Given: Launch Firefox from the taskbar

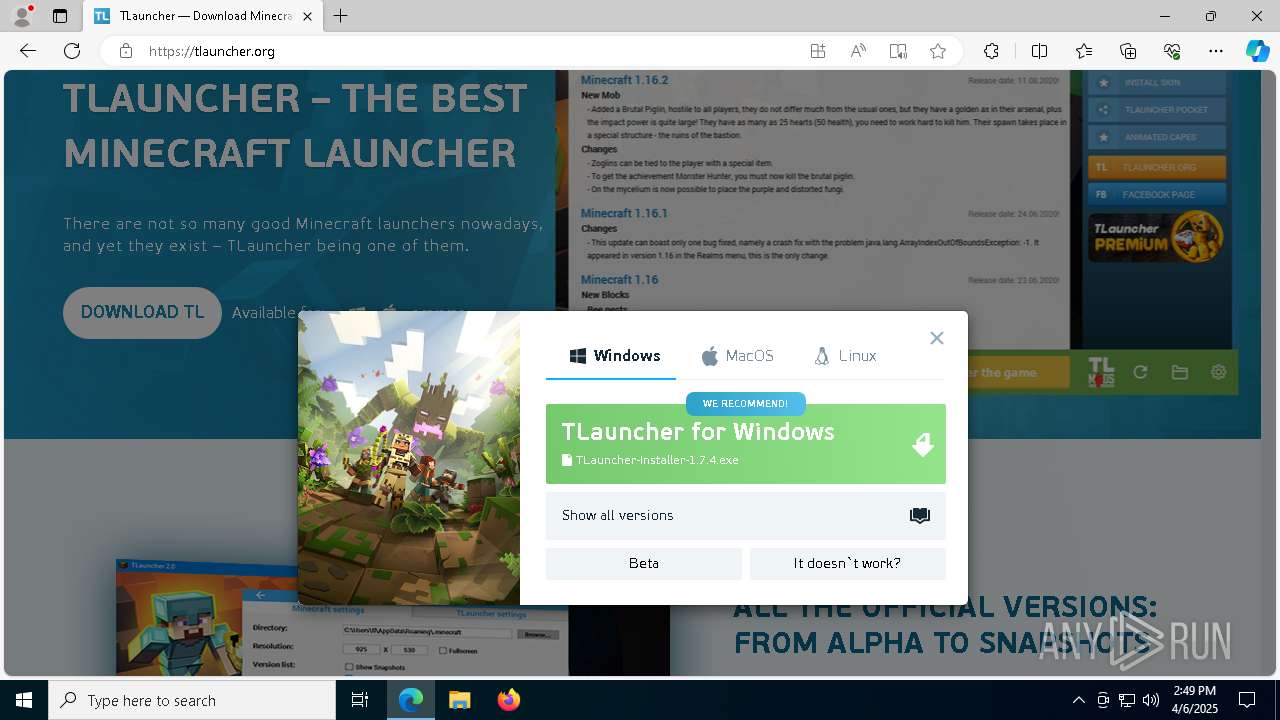Looking at the screenshot, I should coord(509,700).
